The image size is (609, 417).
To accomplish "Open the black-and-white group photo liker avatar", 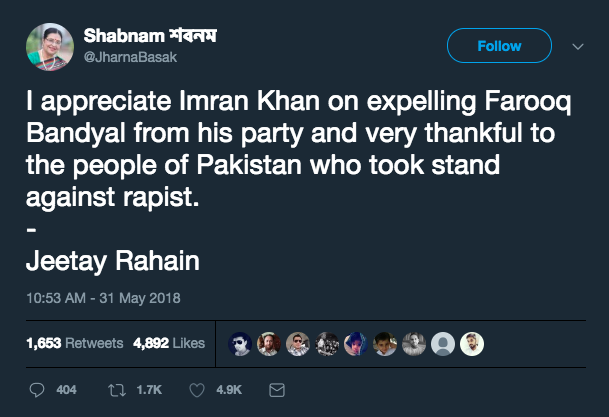I will point(327,344).
